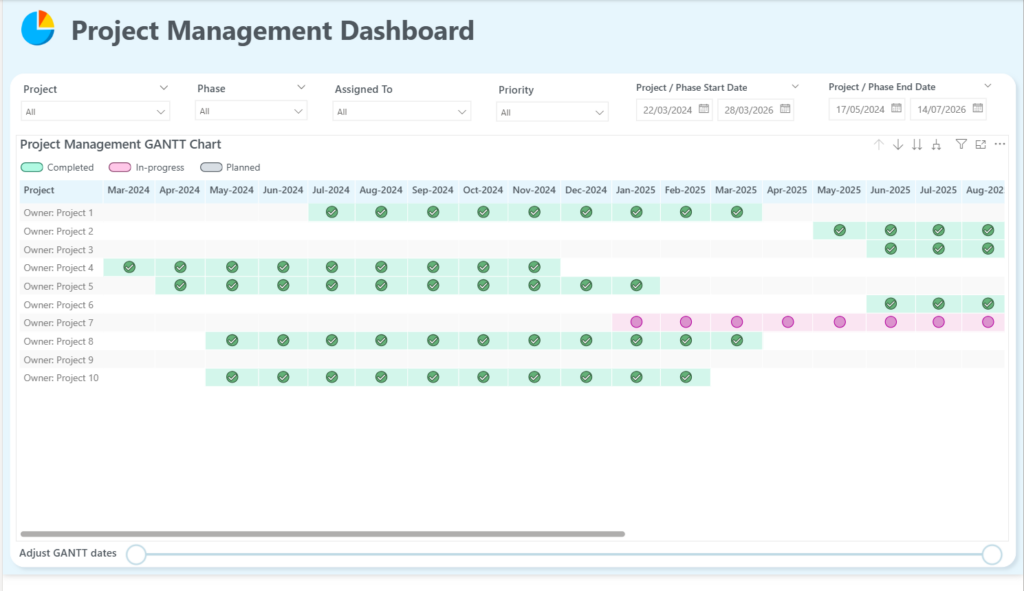Click the focus mode icon

[980, 144]
